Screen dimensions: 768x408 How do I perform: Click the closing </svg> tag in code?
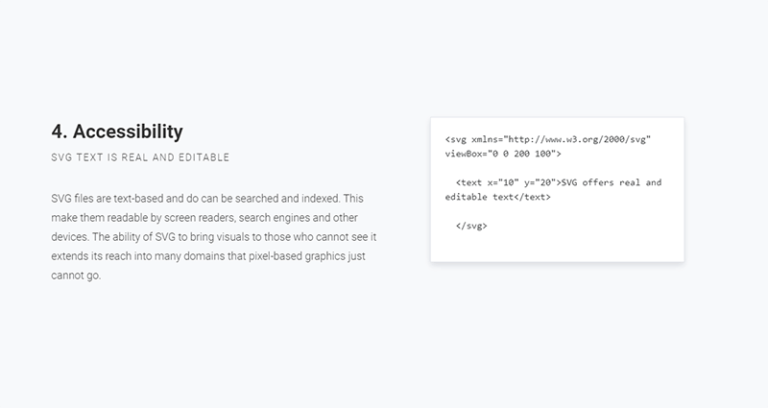coord(472,226)
